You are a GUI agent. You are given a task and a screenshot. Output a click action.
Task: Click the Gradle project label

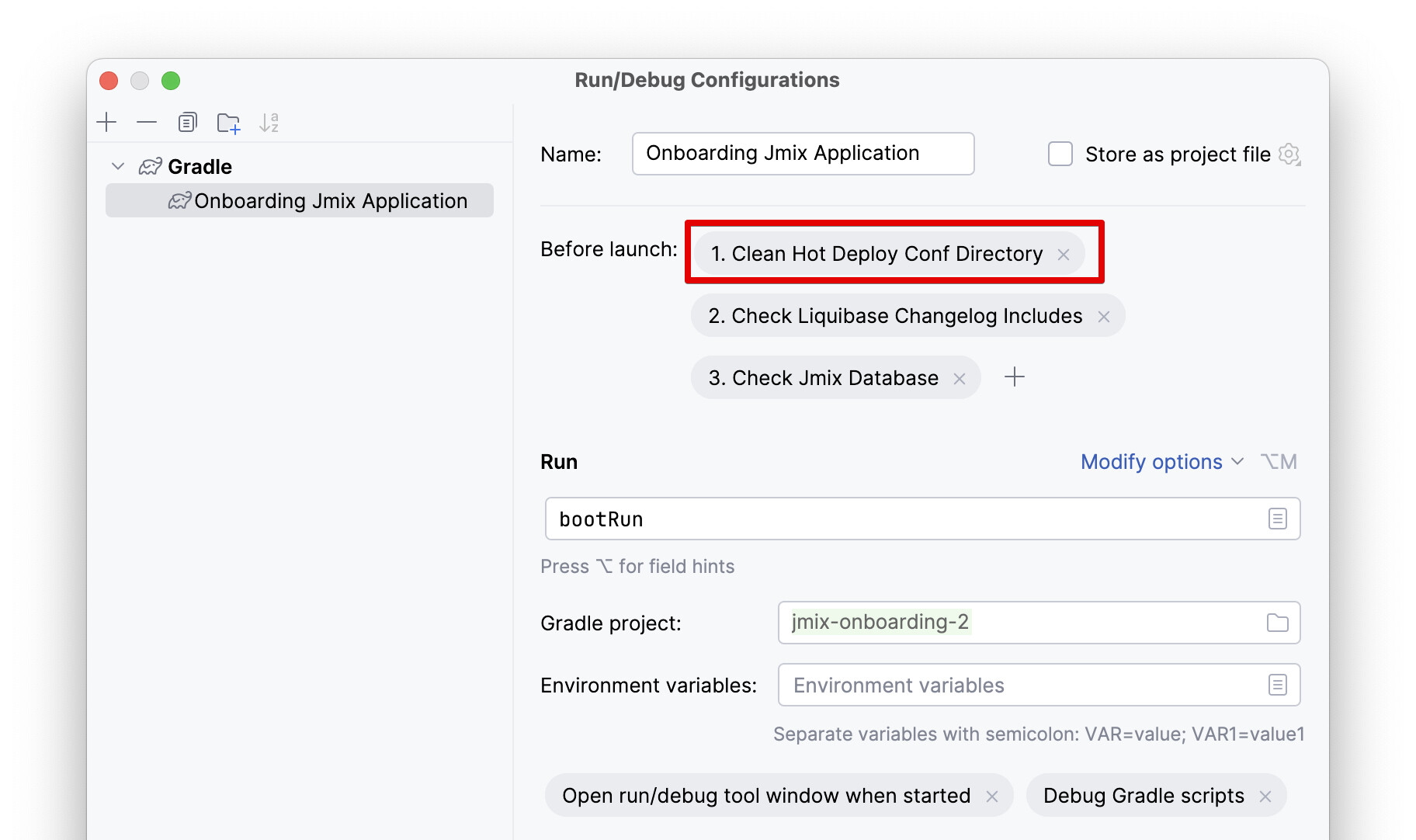coord(610,623)
